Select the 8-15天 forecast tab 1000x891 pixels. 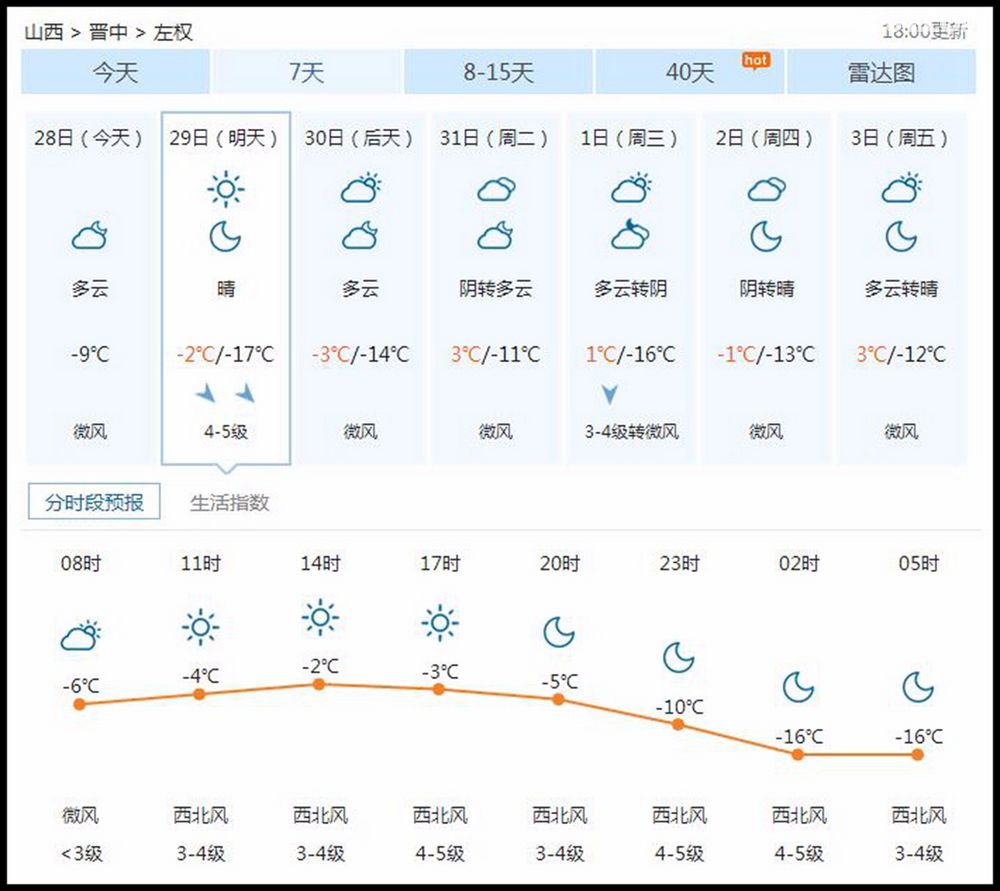click(x=498, y=71)
